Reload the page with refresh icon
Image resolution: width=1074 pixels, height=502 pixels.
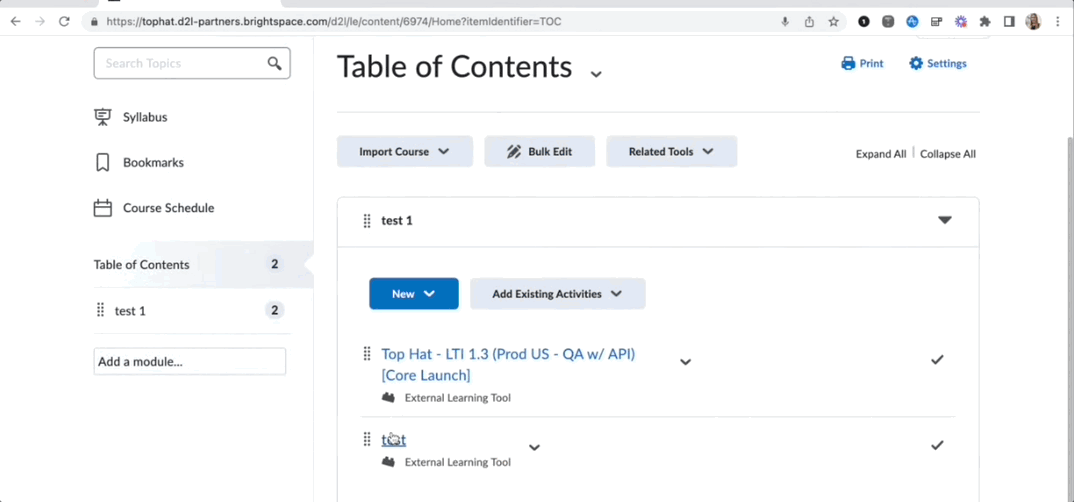coord(64,21)
